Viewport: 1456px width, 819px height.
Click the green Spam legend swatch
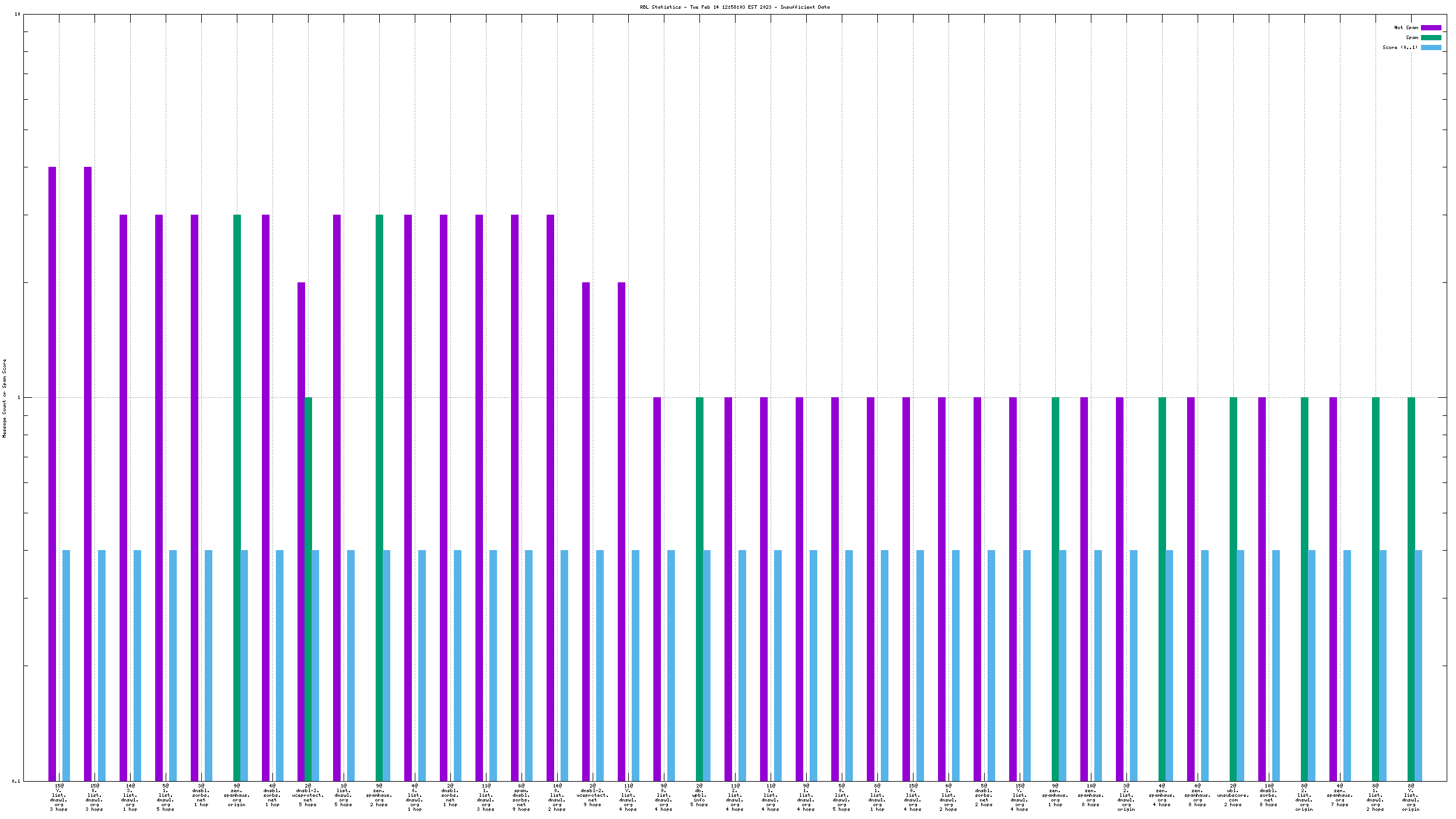click(1430, 37)
